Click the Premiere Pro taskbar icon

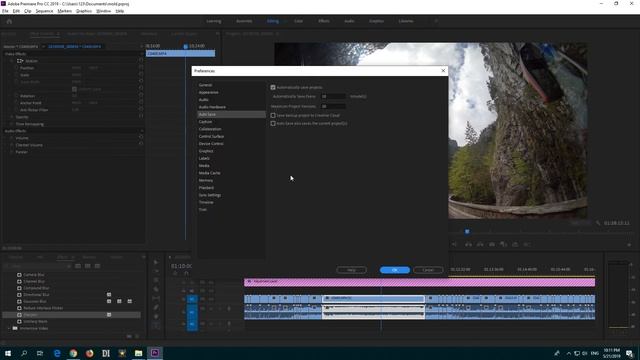click(155, 353)
